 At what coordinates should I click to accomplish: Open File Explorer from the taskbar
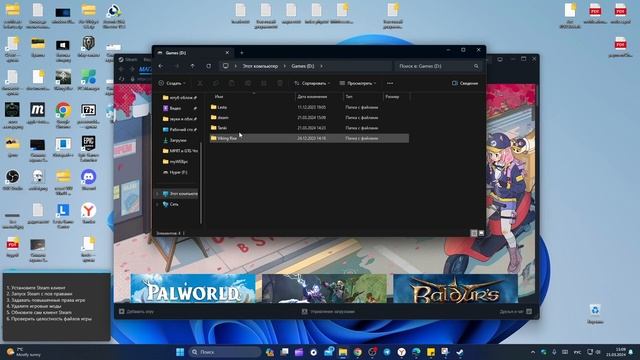coord(343,352)
